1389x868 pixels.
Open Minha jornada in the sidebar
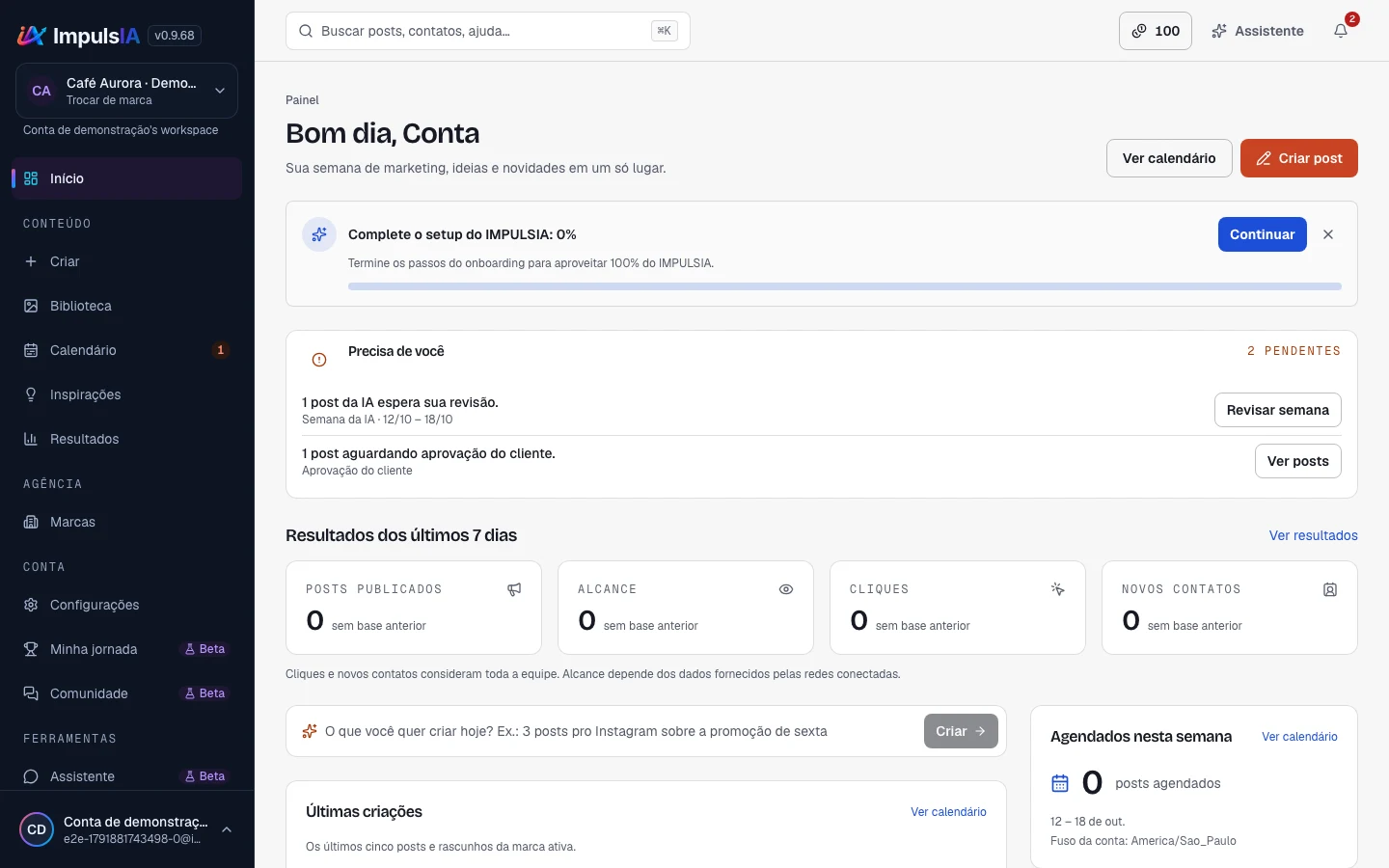coord(126,649)
